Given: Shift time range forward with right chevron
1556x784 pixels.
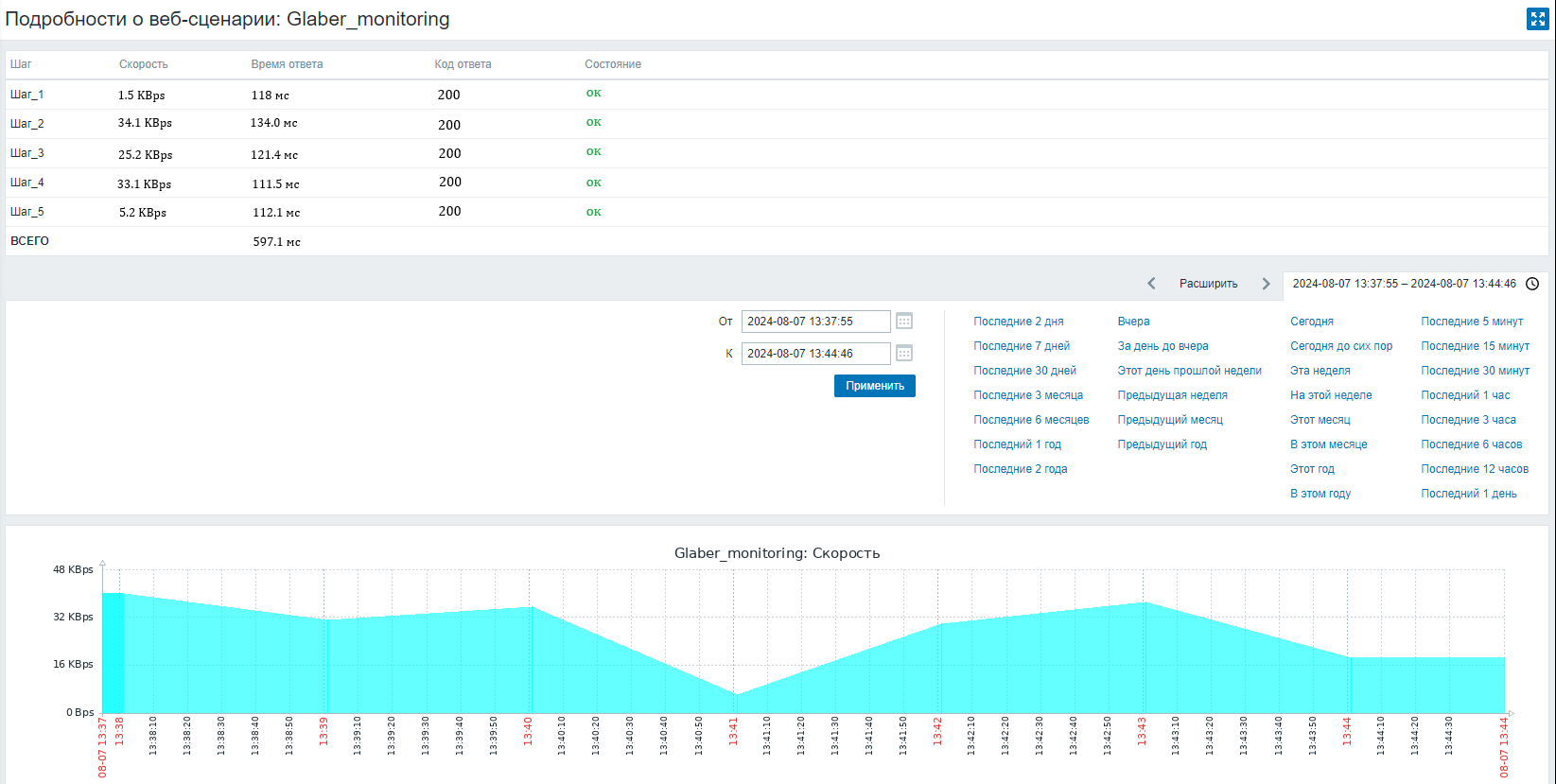Looking at the screenshot, I should (x=1266, y=284).
